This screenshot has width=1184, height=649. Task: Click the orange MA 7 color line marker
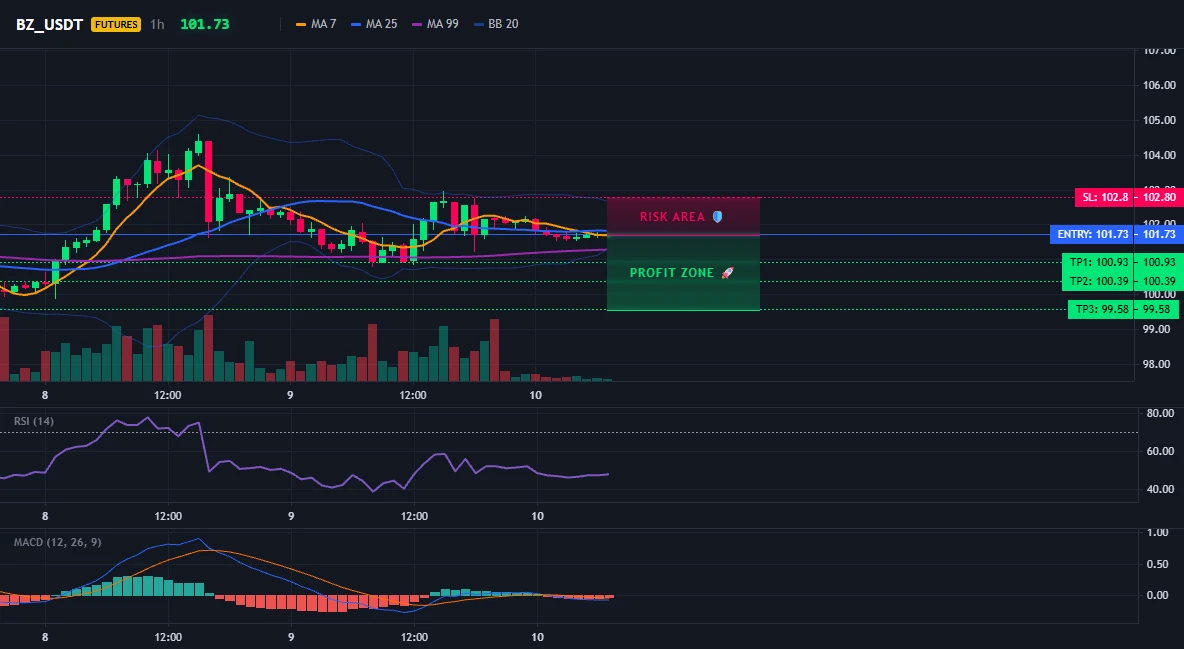coord(301,24)
